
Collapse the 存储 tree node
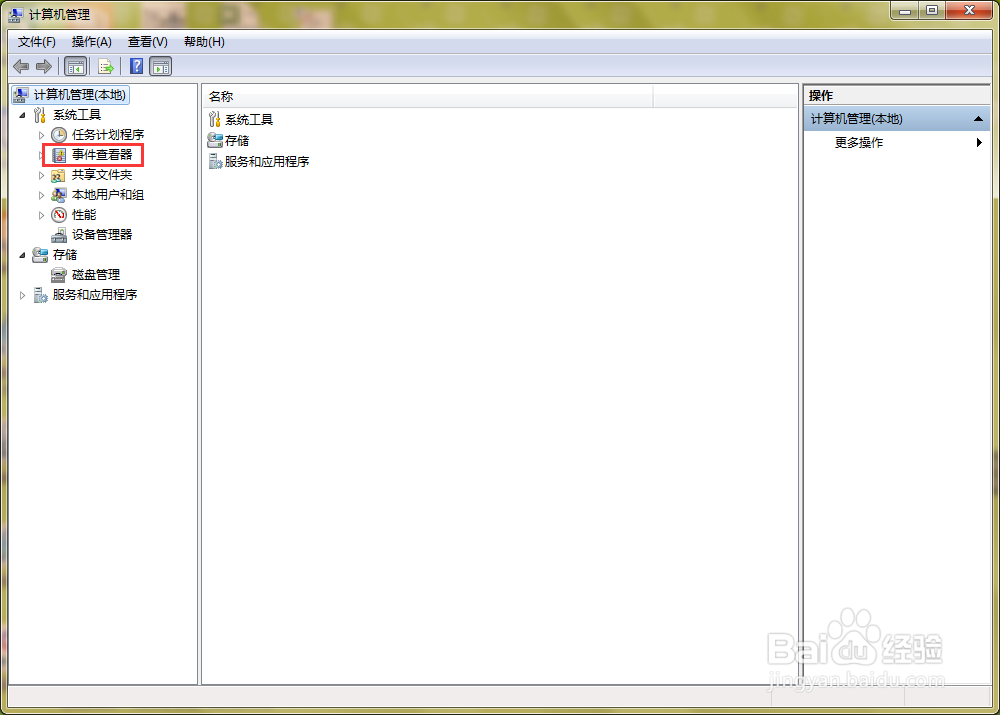coord(22,255)
